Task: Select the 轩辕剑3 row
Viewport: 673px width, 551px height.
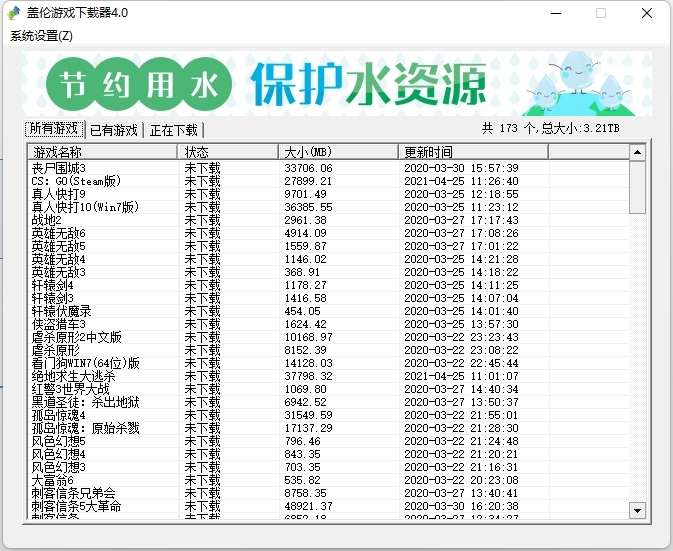Action: point(328,298)
